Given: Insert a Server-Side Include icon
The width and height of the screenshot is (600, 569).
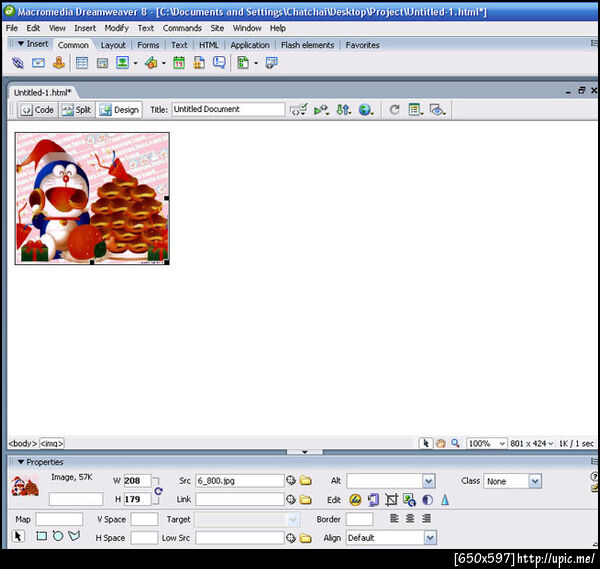Looking at the screenshot, I should pos(199,62).
